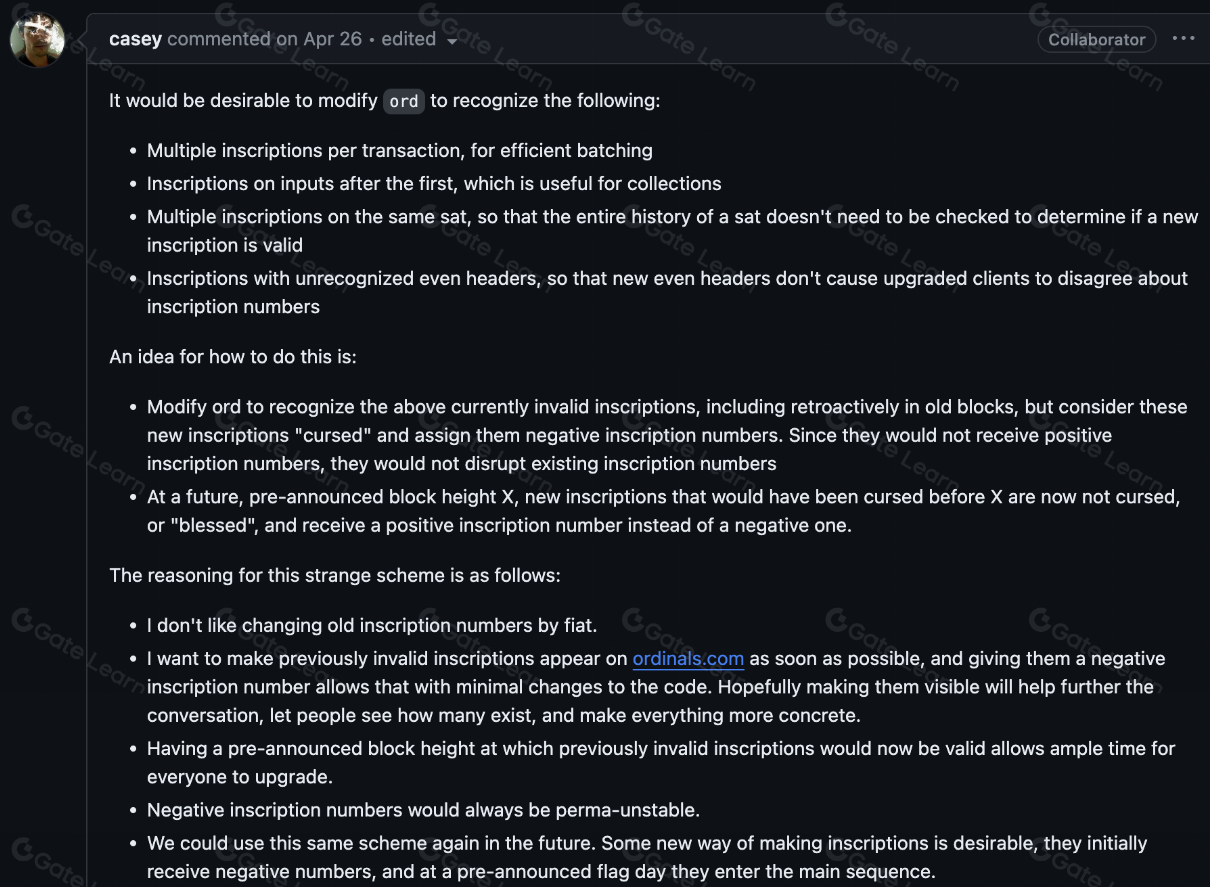This screenshot has height=887, width=1210.
Task: Click the Collaborator badge
Action: (x=1096, y=39)
